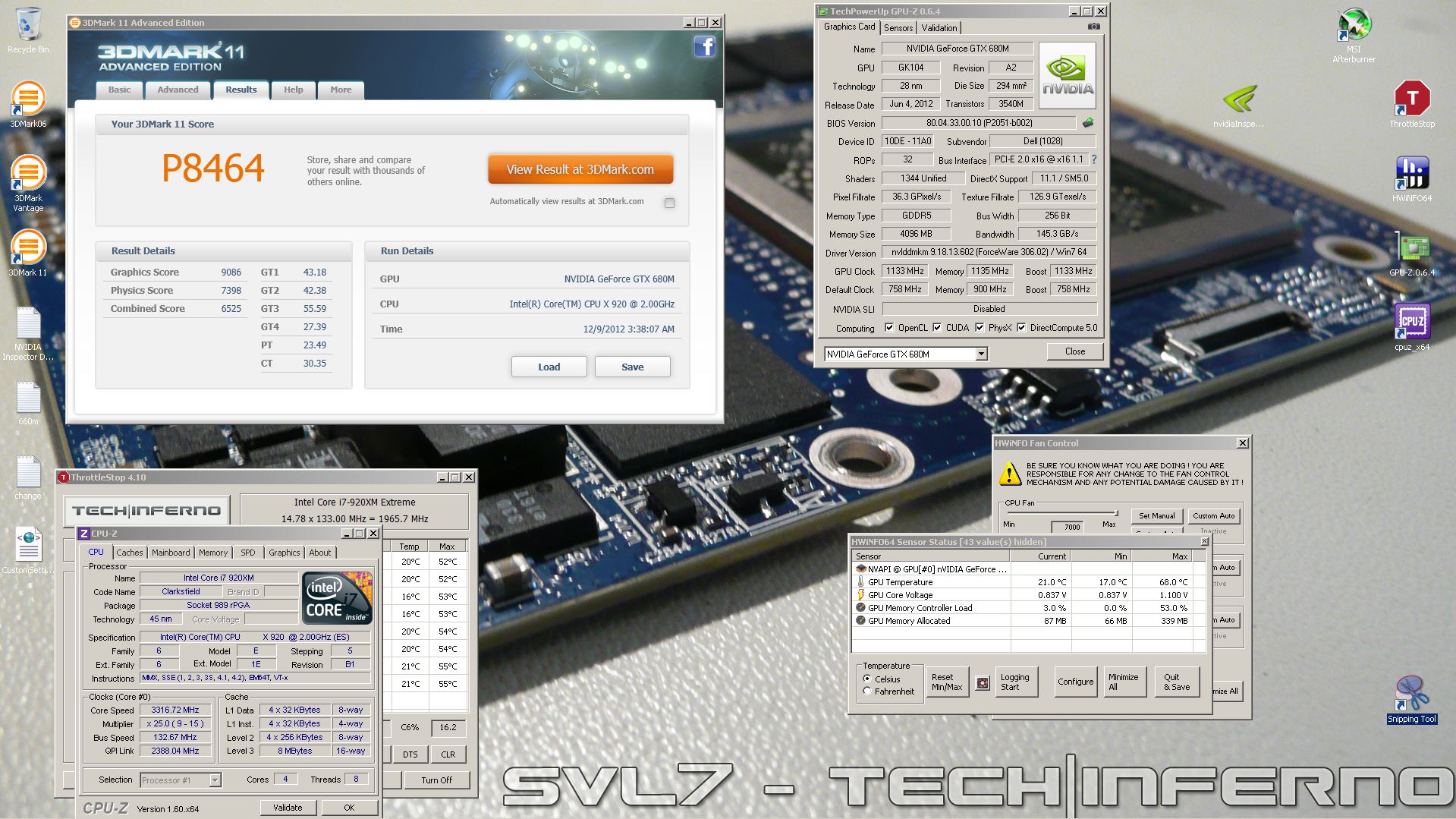Viewport: 1456px width, 819px height.
Task: Switch to Advanced tab in 3DMark 11
Action: (x=178, y=90)
